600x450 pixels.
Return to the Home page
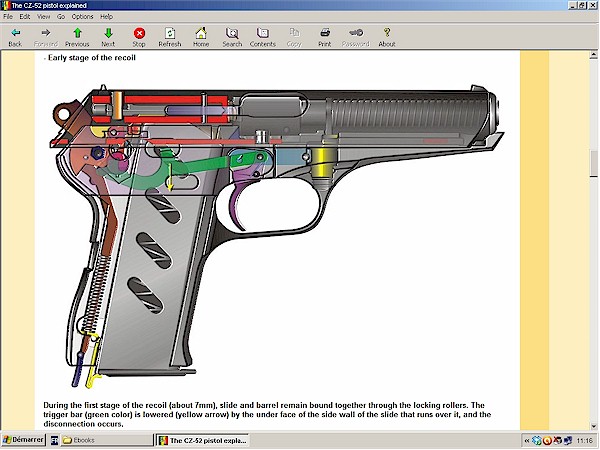(x=201, y=37)
